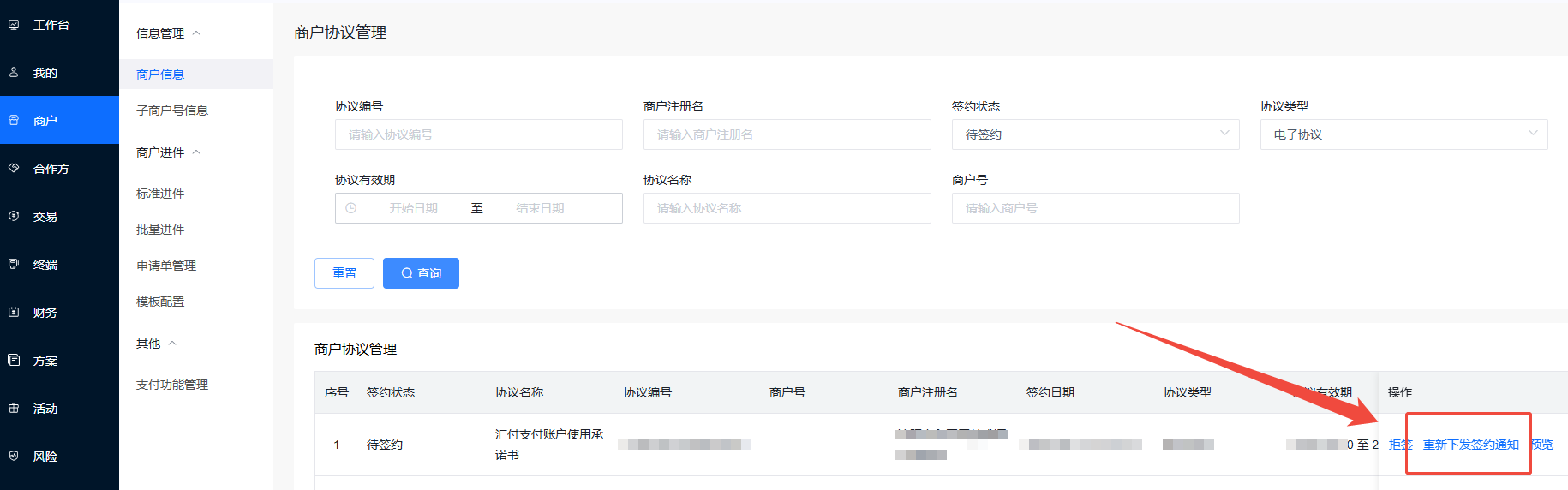Click the 风险 risk shield icon
The height and width of the screenshot is (490, 1568).
point(14,457)
